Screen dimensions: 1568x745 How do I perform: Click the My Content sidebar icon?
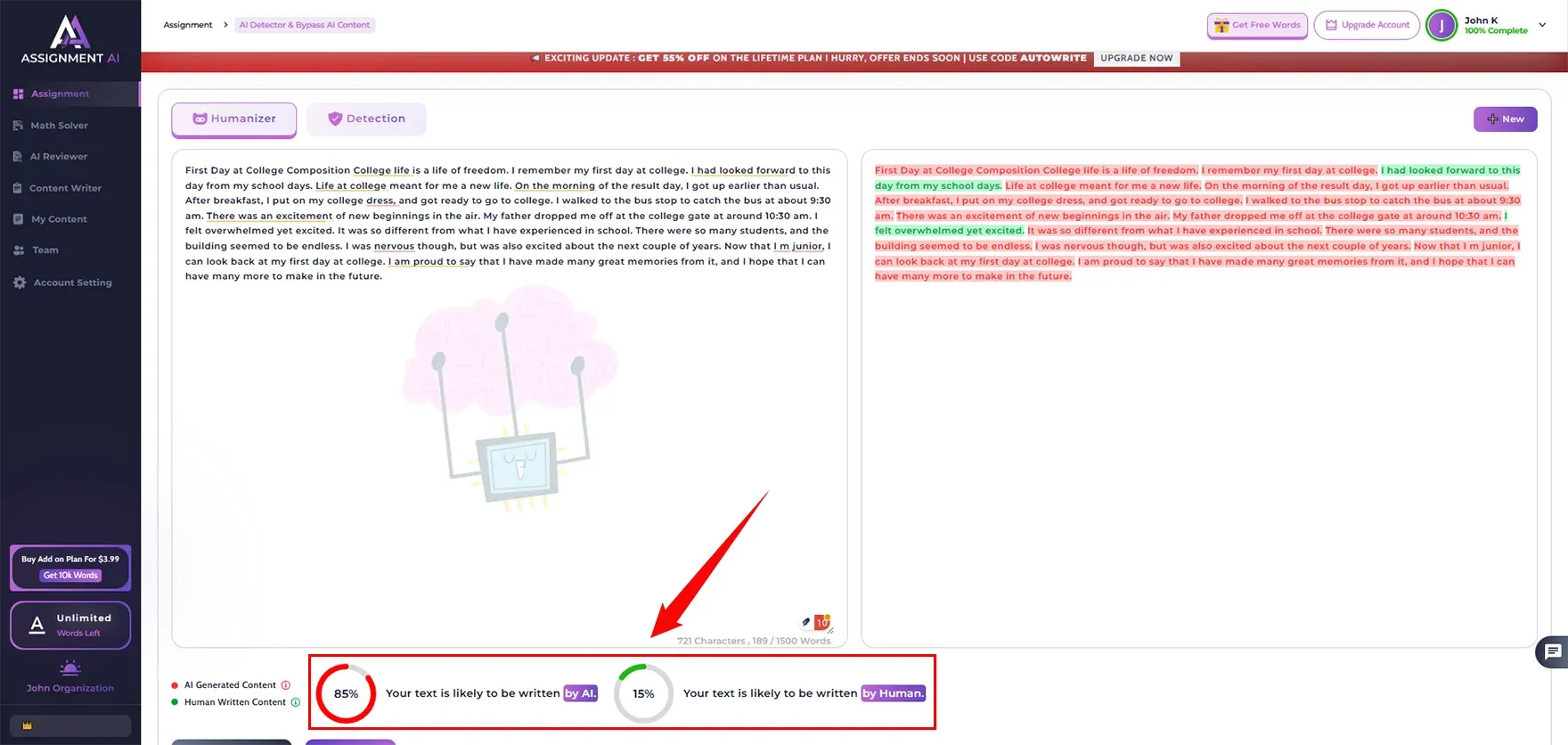pos(18,219)
